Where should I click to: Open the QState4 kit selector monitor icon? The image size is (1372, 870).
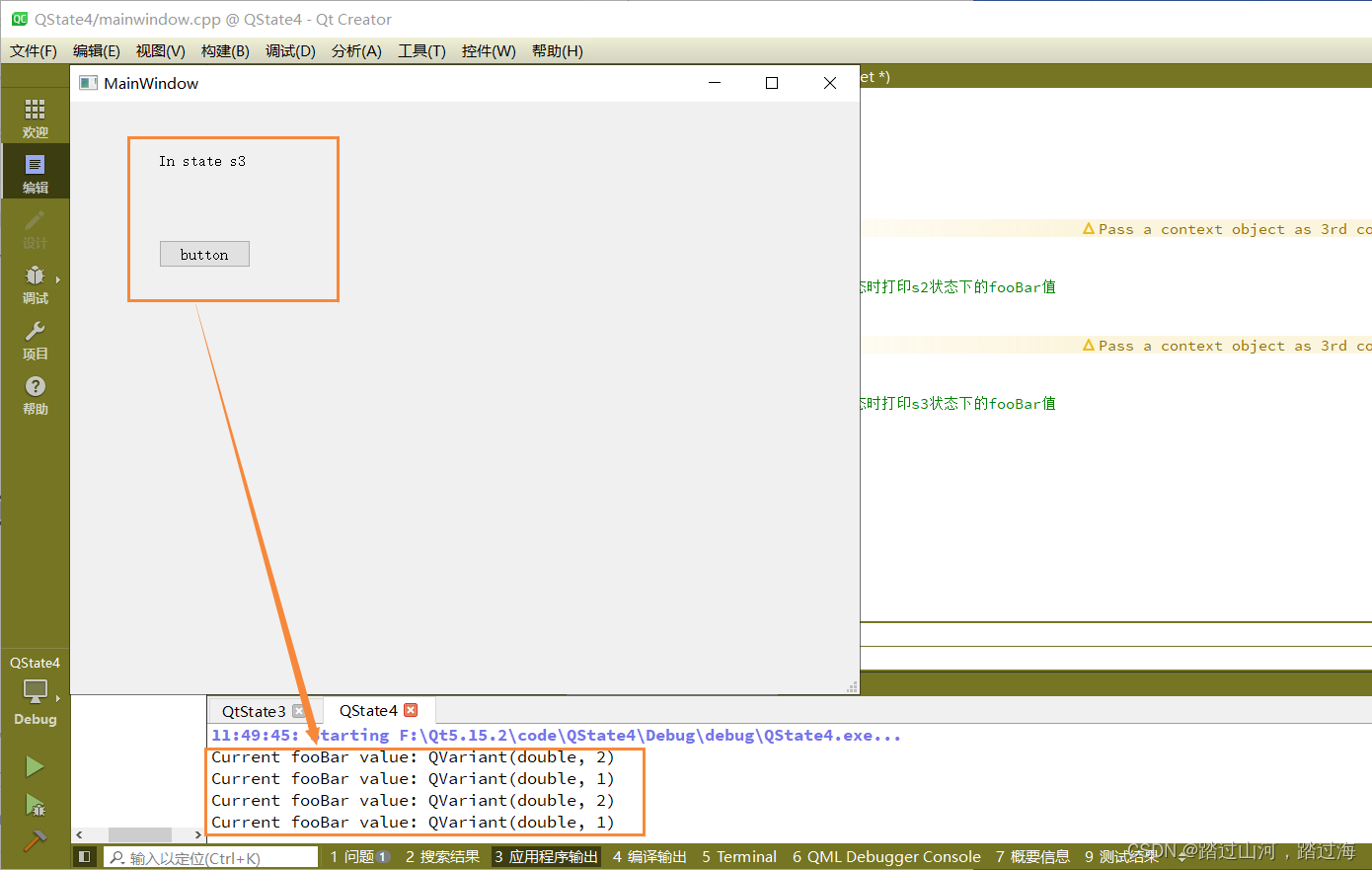click(35, 691)
